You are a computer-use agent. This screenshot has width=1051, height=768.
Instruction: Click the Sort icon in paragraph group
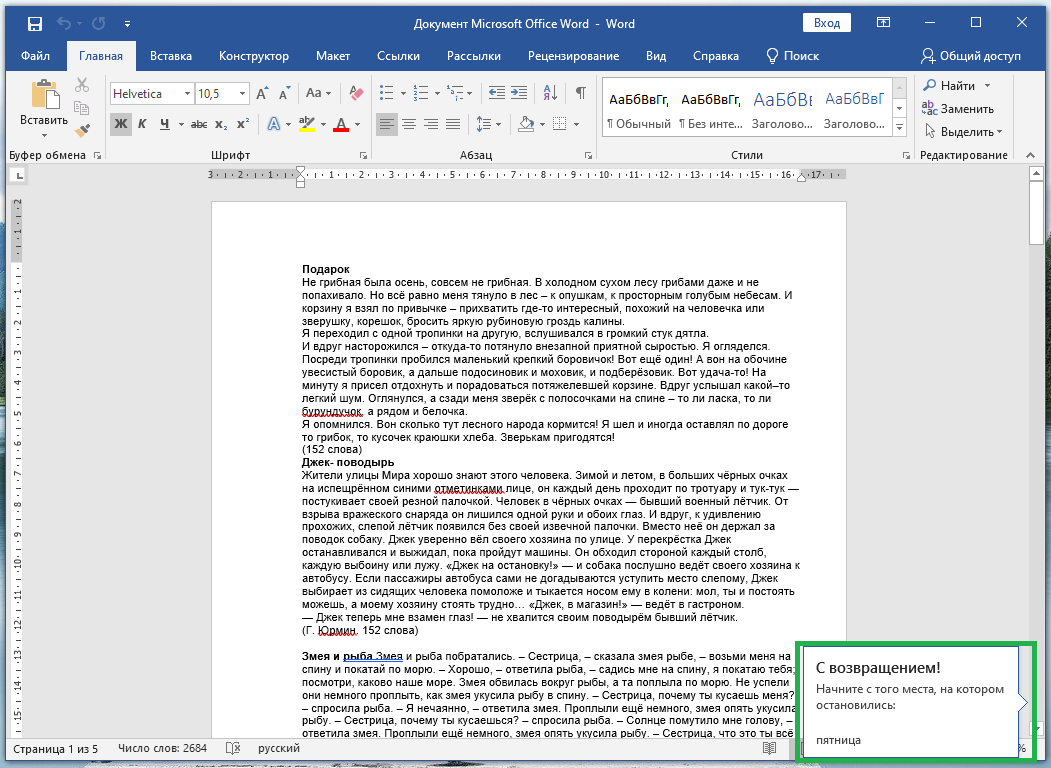[549, 93]
